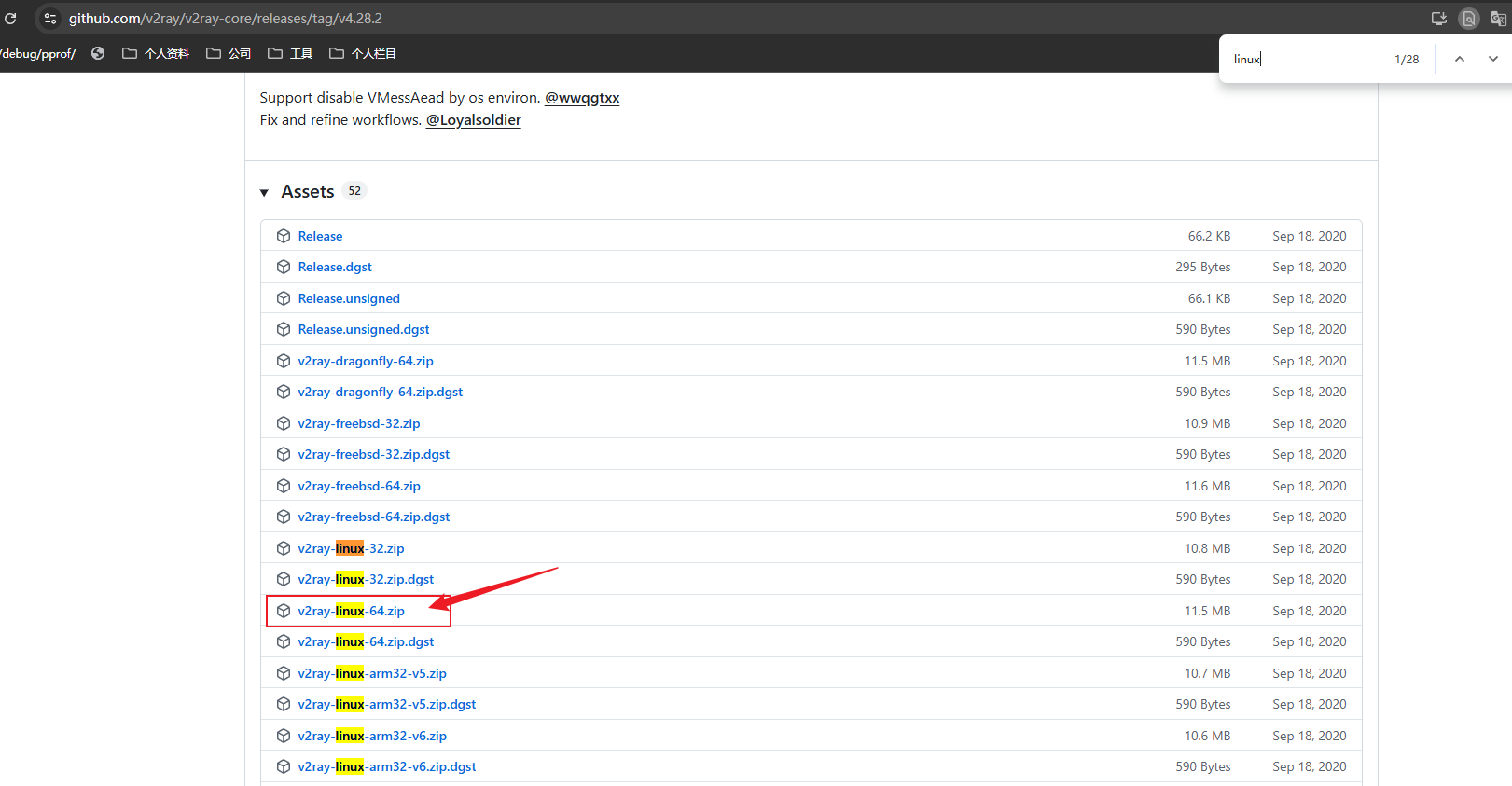This screenshot has width=1512, height=786.
Task: Download v2ray-dragonfly-64.zip
Action: [x=366, y=361]
